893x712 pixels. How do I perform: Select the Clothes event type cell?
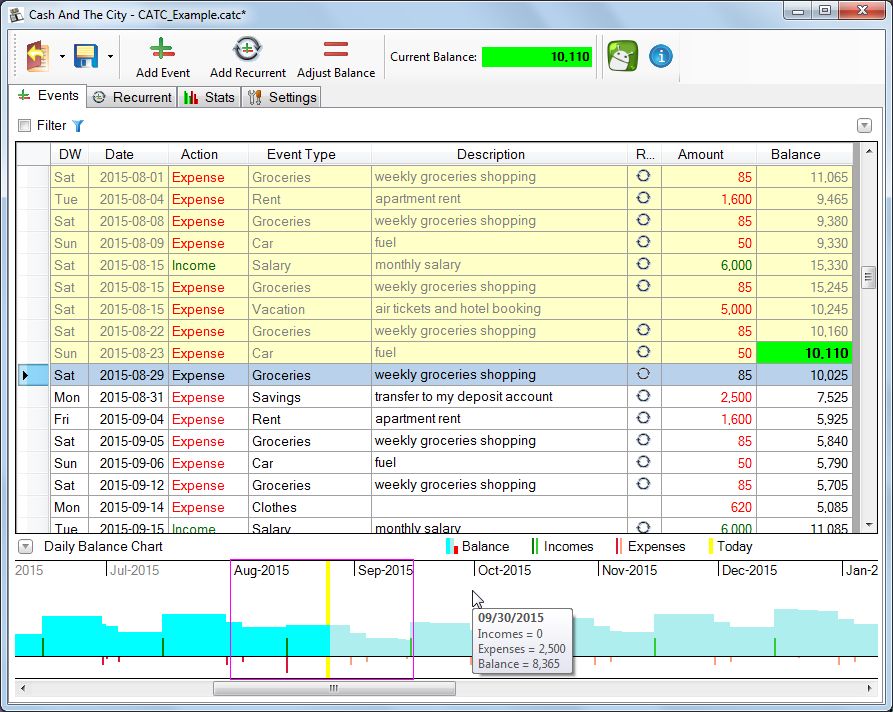[x=310, y=507]
